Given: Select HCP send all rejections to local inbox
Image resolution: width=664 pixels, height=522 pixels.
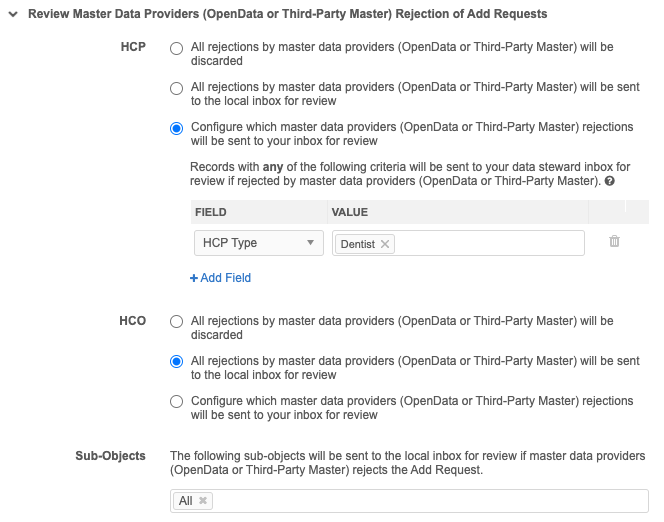Looking at the screenshot, I should click(177, 88).
